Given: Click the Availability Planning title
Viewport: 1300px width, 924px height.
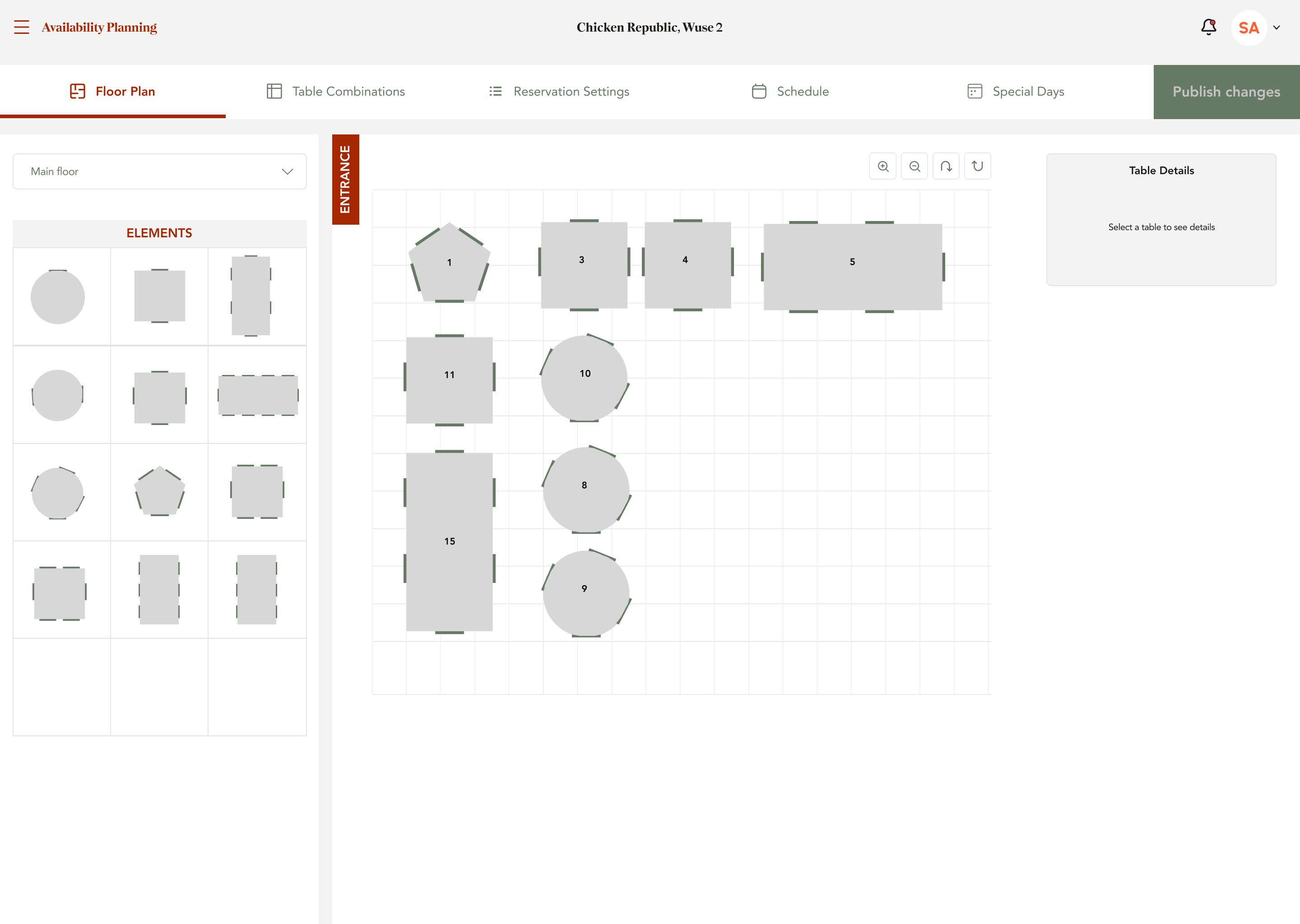Looking at the screenshot, I should (99, 27).
